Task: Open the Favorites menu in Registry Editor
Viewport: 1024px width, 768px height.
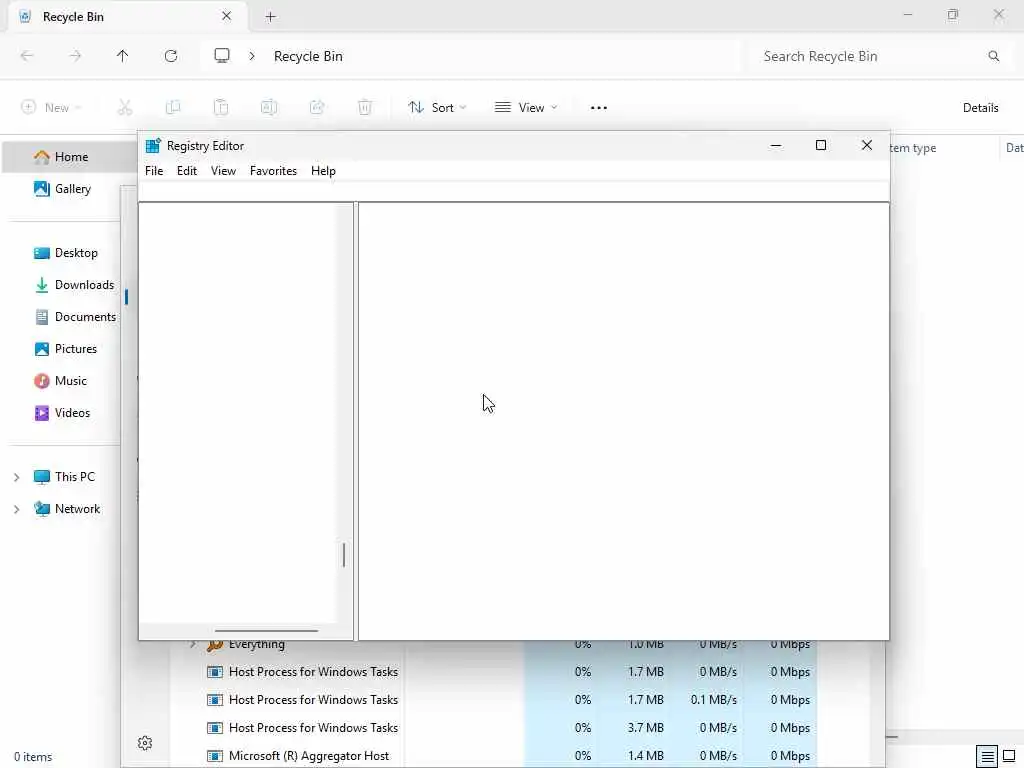Action: pyautogui.click(x=273, y=171)
